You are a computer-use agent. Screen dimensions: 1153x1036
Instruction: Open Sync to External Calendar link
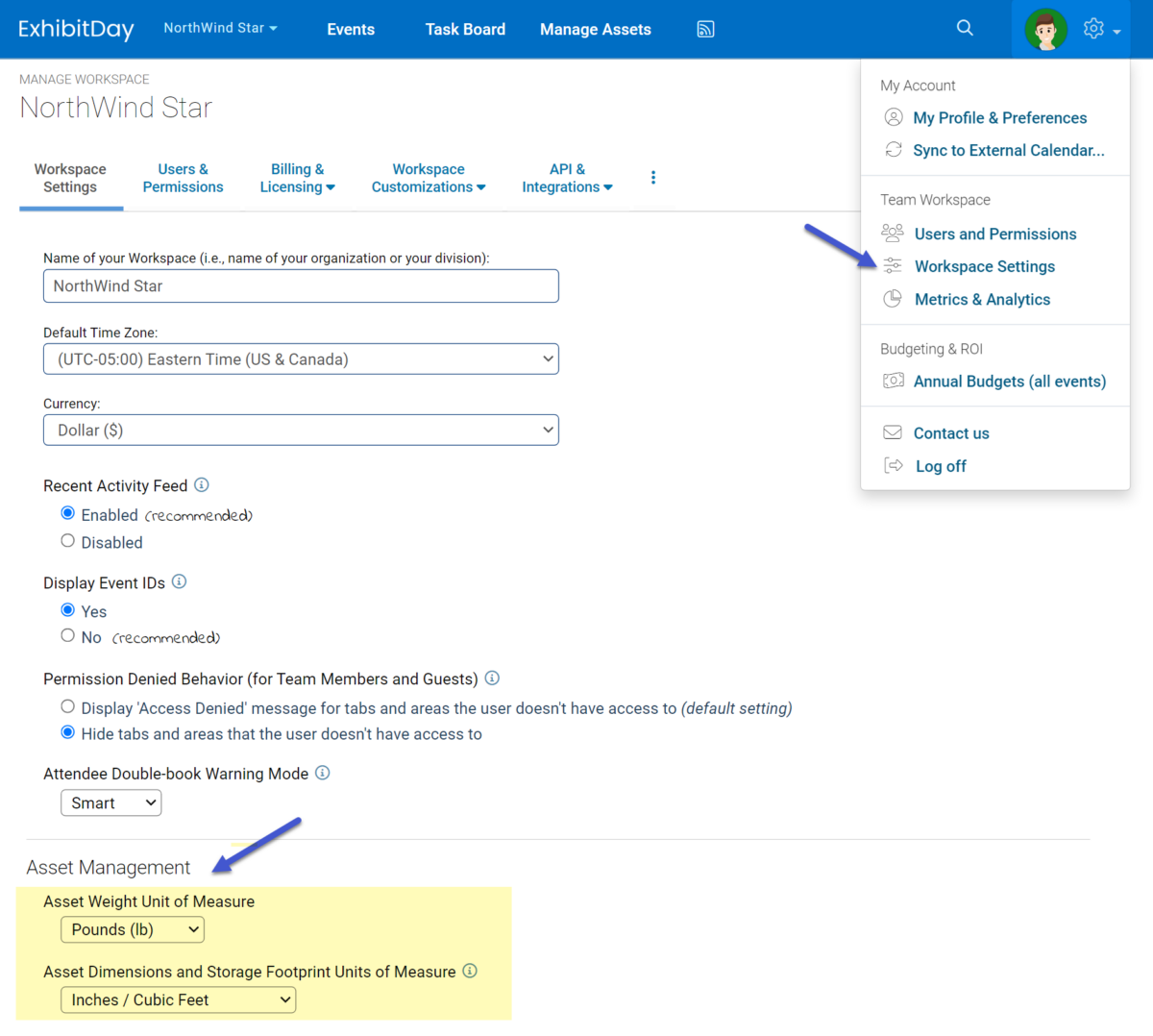pyautogui.click(x=1009, y=151)
